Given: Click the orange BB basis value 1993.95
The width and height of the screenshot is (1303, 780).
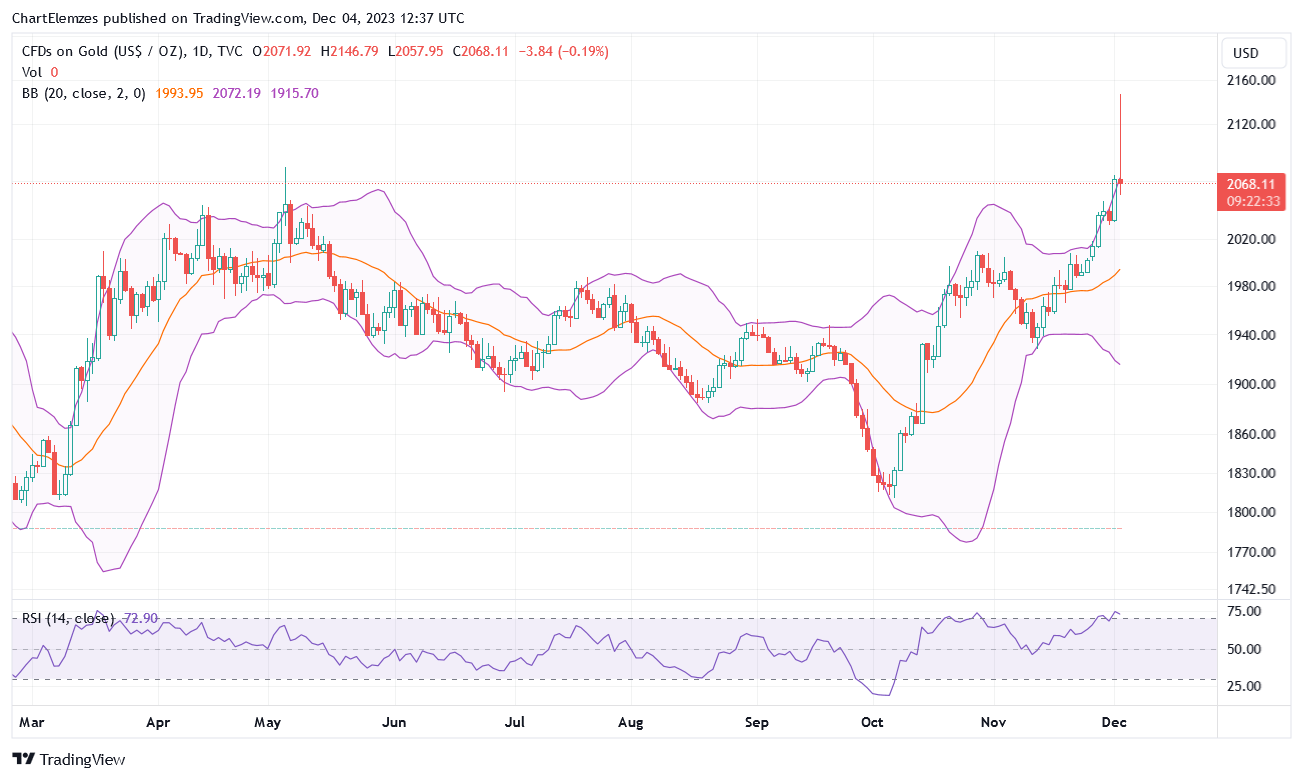Looking at the screenshot, I should click(180, 93).
